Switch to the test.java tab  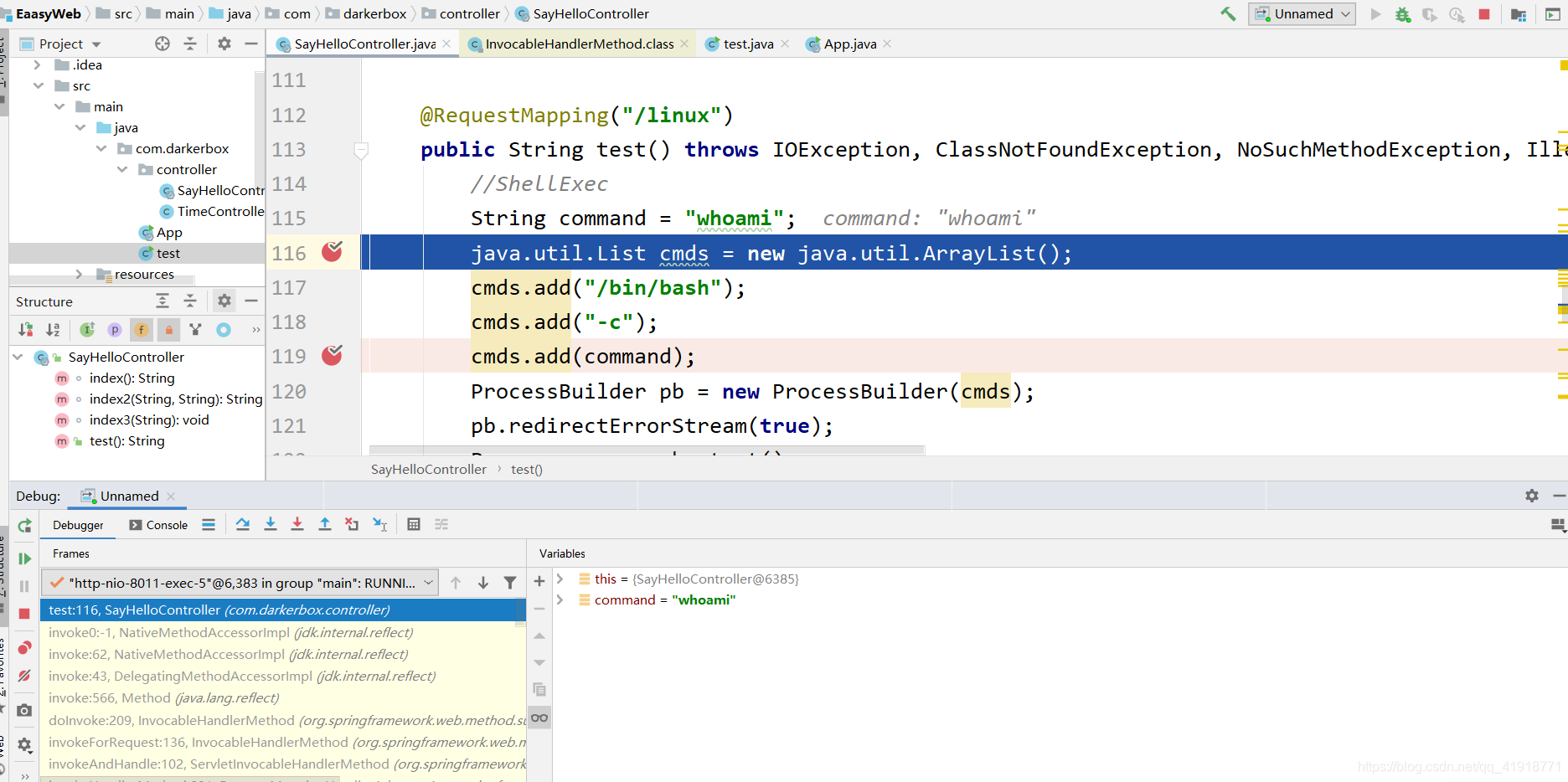[x=748, y=44]
